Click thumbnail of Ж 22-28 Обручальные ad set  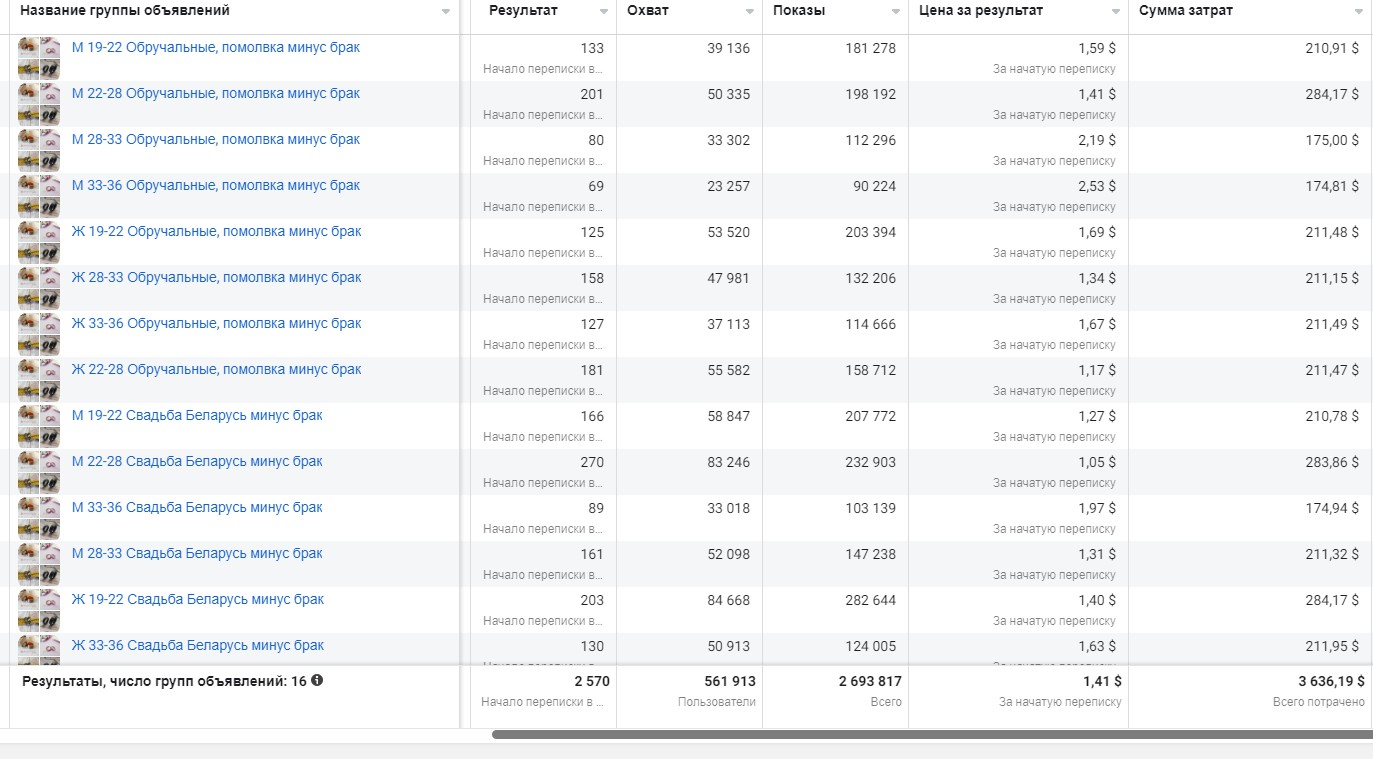click(x=39, y=380)
